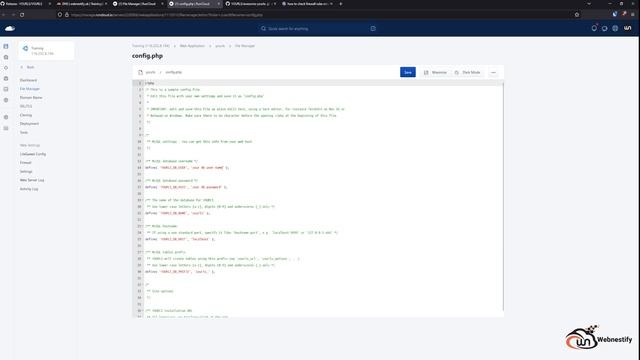
Task: Click the second icon in left rail
Action: point(6,57)
